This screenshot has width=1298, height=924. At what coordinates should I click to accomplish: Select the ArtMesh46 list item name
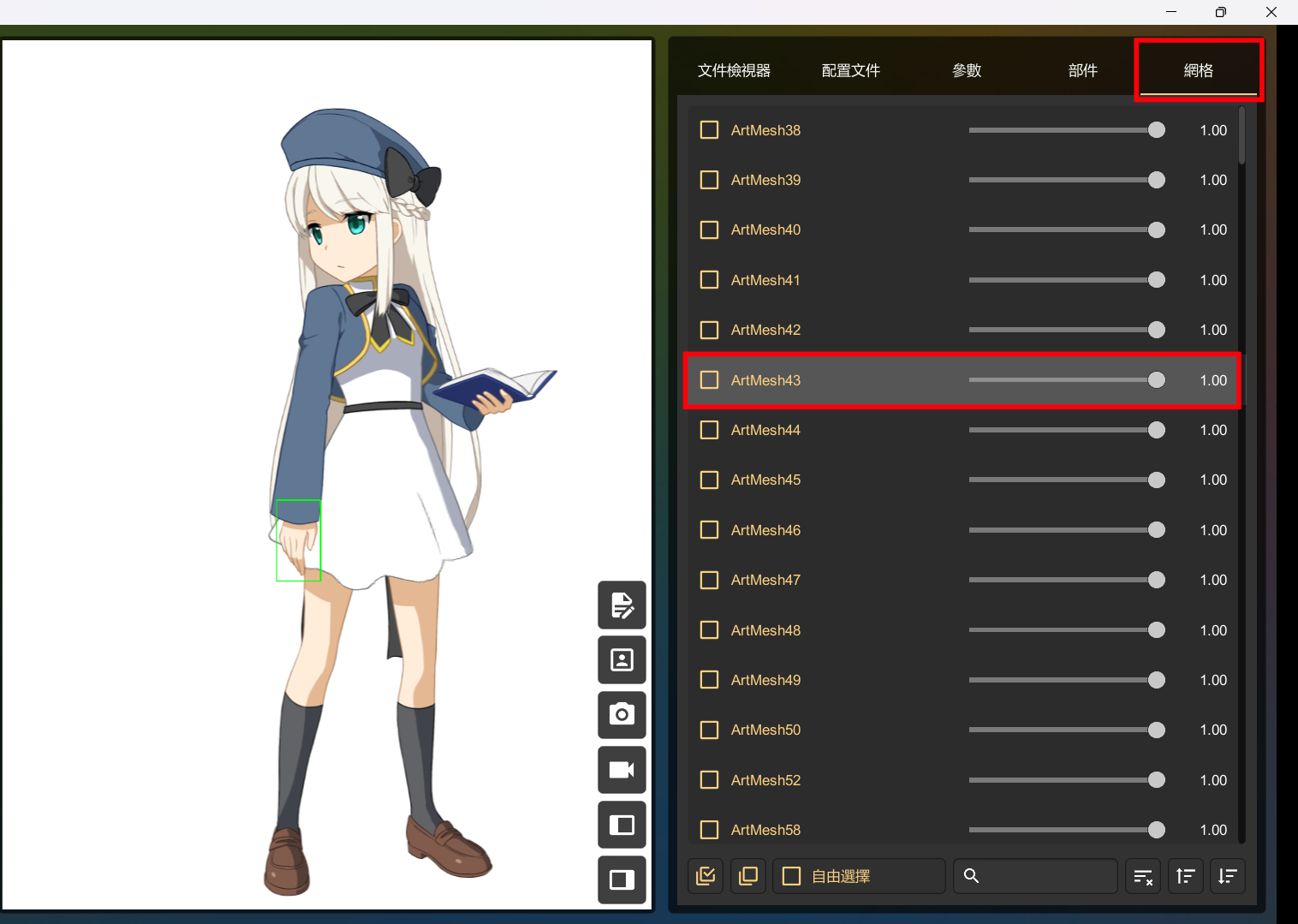765,530
